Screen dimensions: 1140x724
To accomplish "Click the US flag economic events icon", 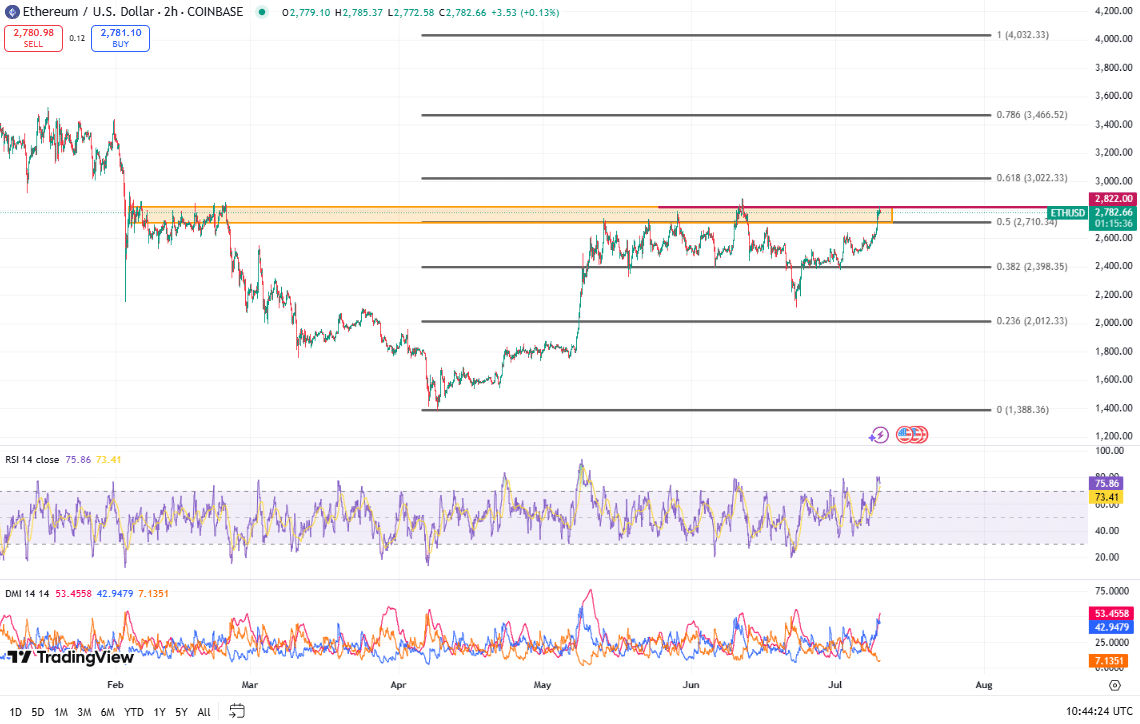I will (x=904, y=435).
